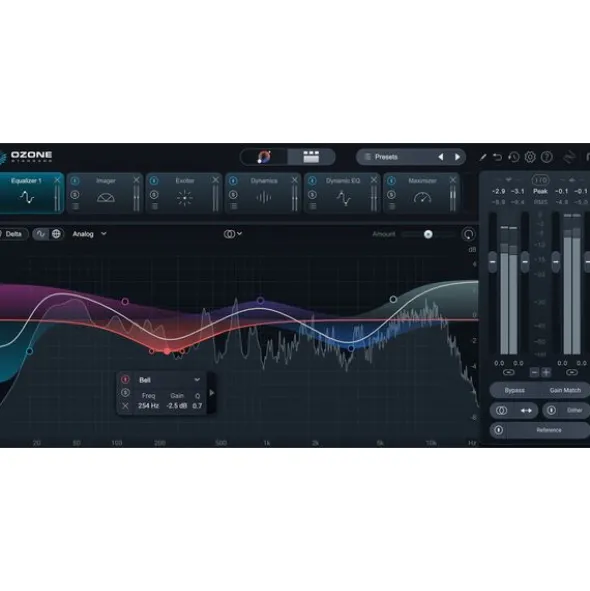
Task: Open the Analog mode dropdown
Action: (89, 234)
